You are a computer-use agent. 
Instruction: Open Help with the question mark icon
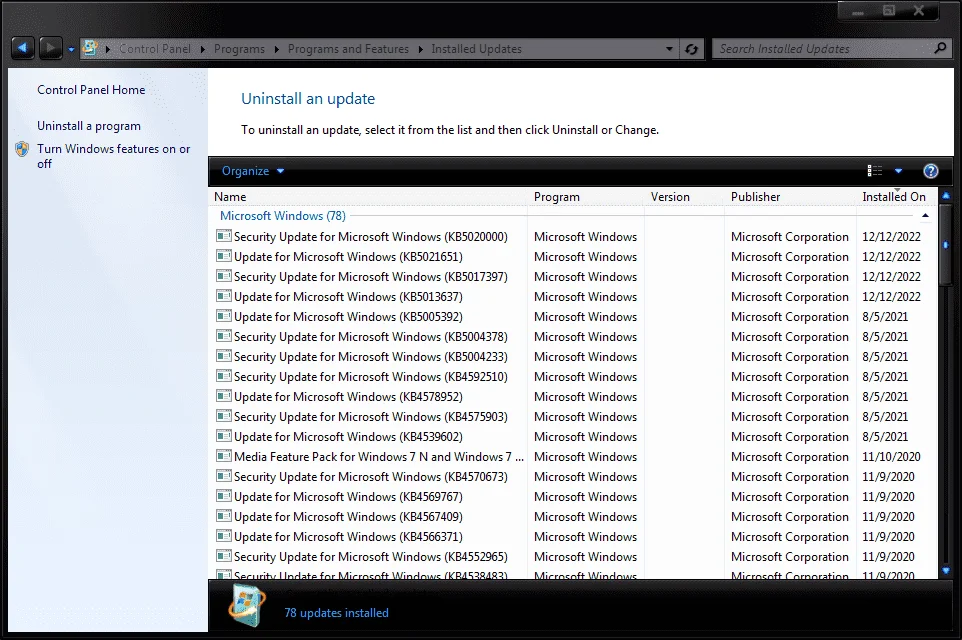pos(930,171)
